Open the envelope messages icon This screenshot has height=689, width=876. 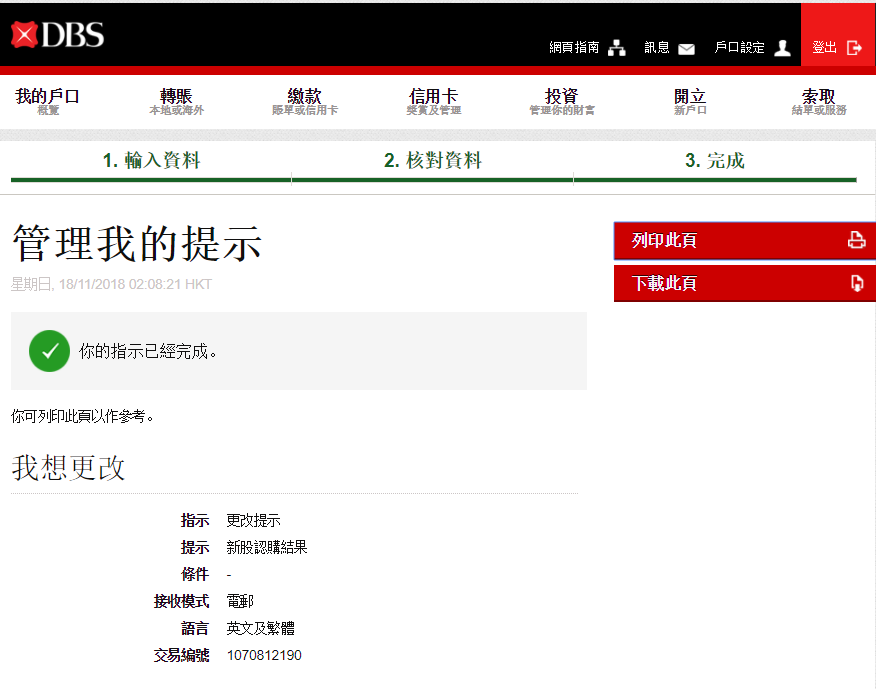pyautogui.click(x=686, y=48)
